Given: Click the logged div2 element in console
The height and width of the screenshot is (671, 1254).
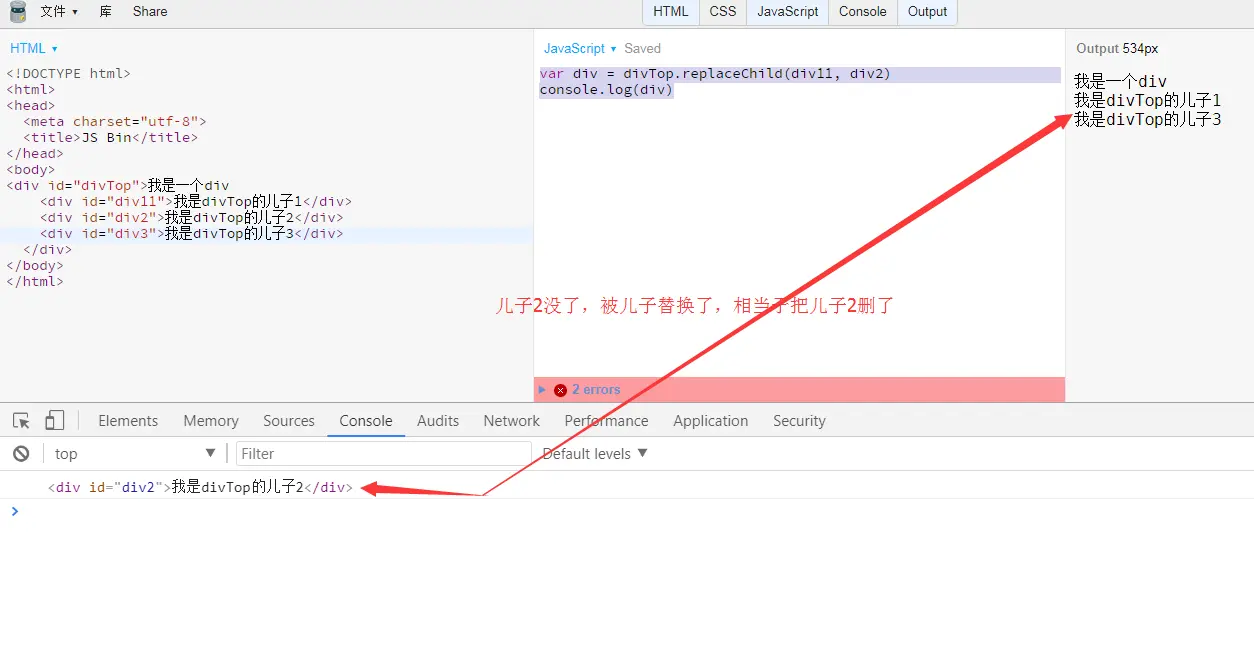Looking at the screenshot, I should point(200,487).
